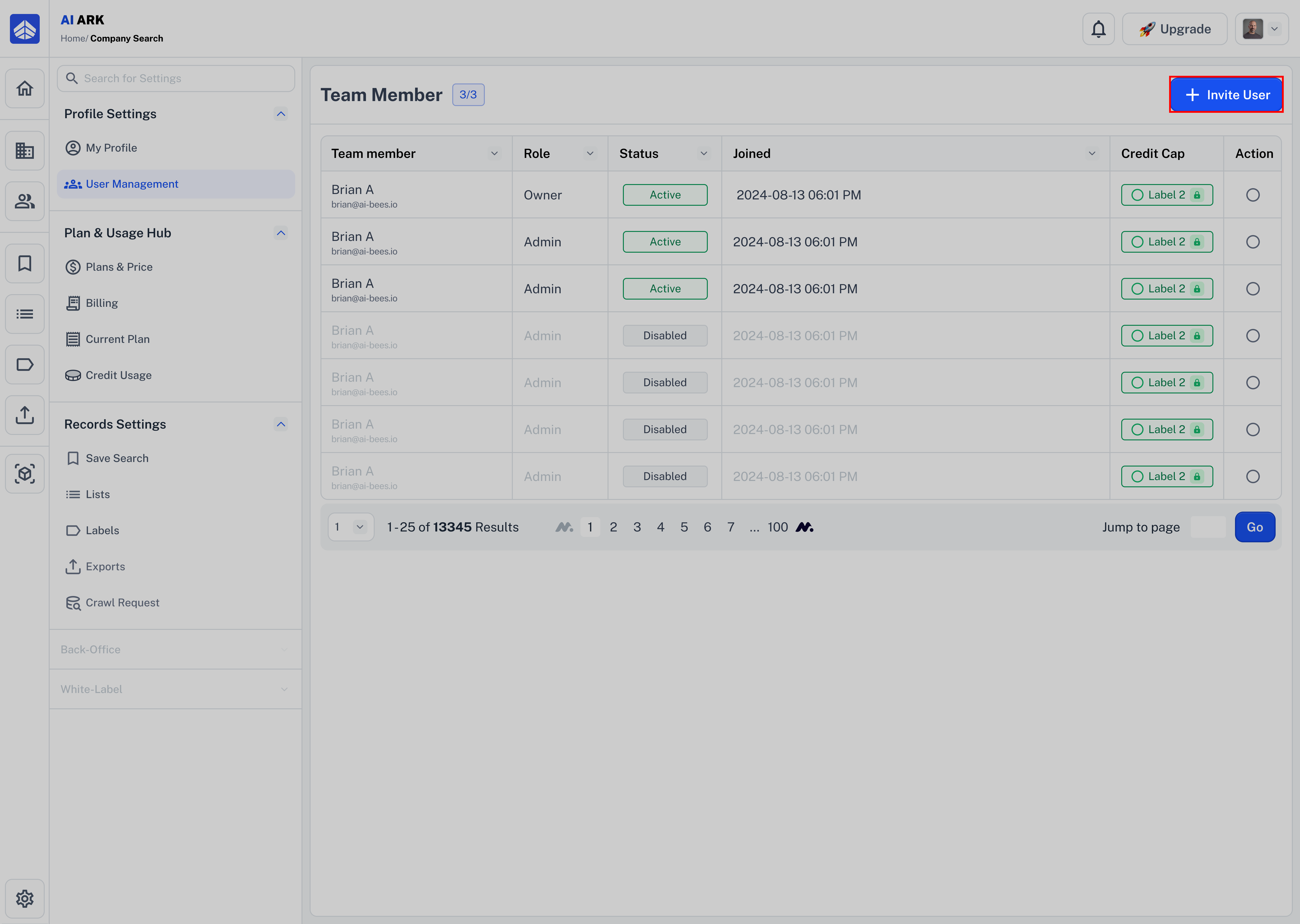
Task: Open Credit Usage page
Action: [x=176, y=376]
